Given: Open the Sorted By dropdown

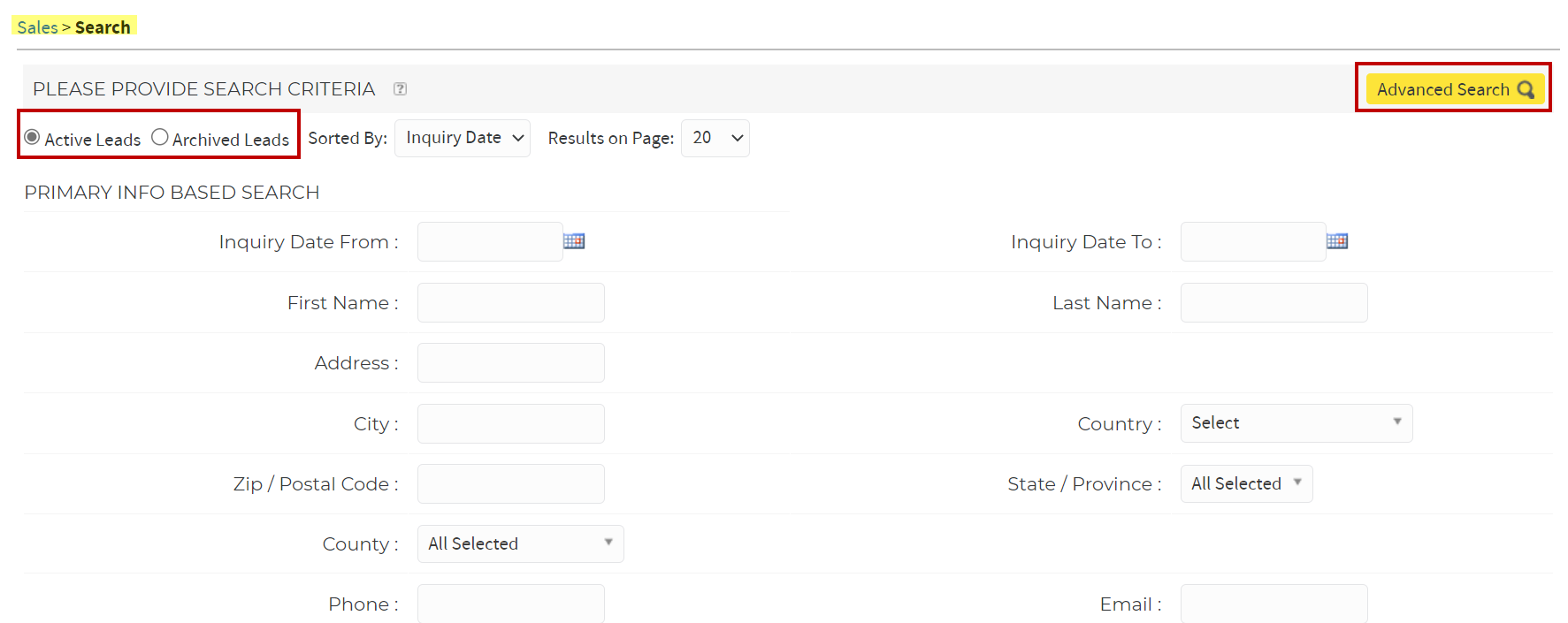Looking at the screenshot, I should click(x=463, y=138).
